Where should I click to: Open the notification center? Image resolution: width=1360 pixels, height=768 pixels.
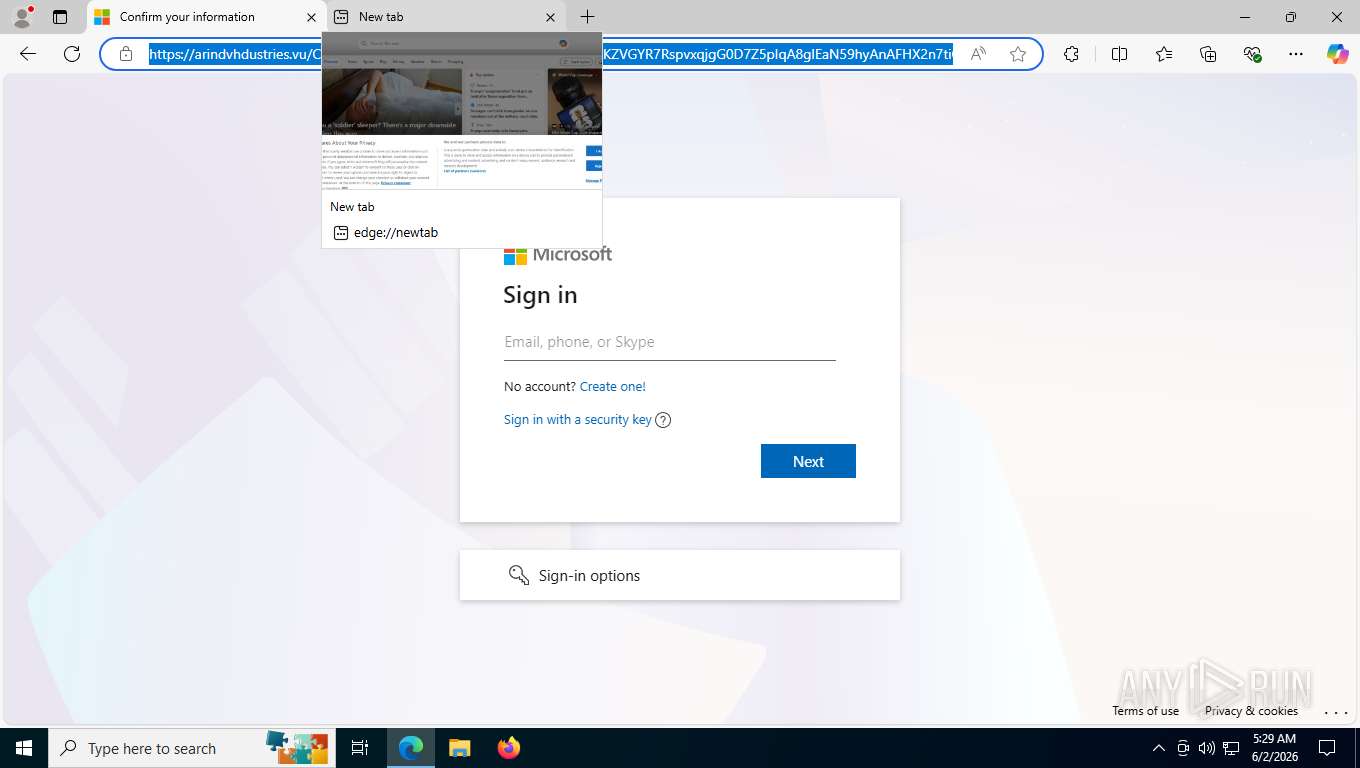click(1327, 748)
